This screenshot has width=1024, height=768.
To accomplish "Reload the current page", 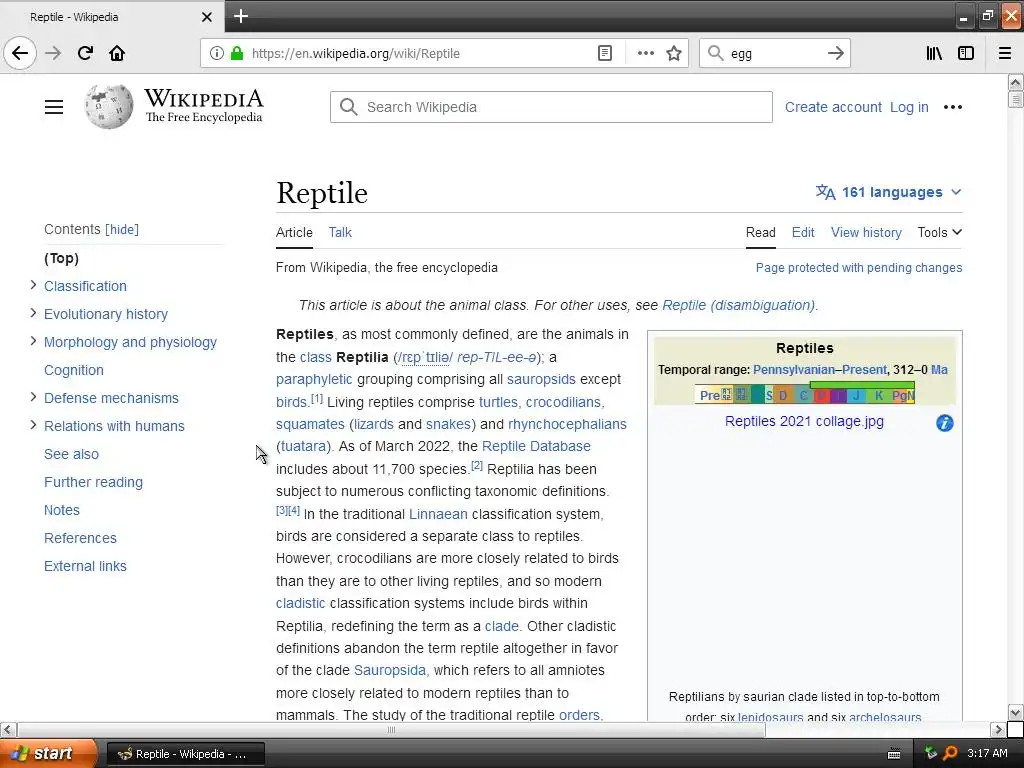I will click(x=85, y=53).
